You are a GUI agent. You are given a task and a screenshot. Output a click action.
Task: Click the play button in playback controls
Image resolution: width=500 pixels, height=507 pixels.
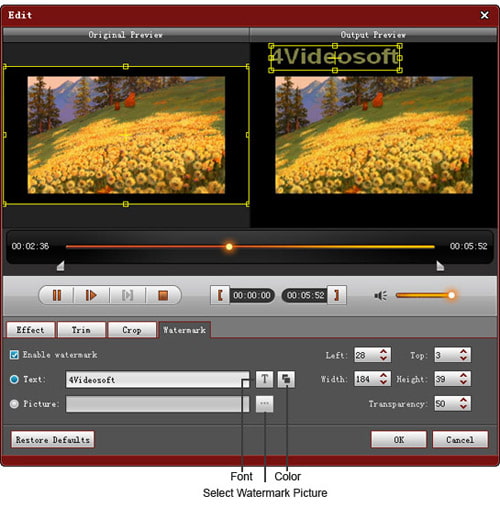point(91,295)
